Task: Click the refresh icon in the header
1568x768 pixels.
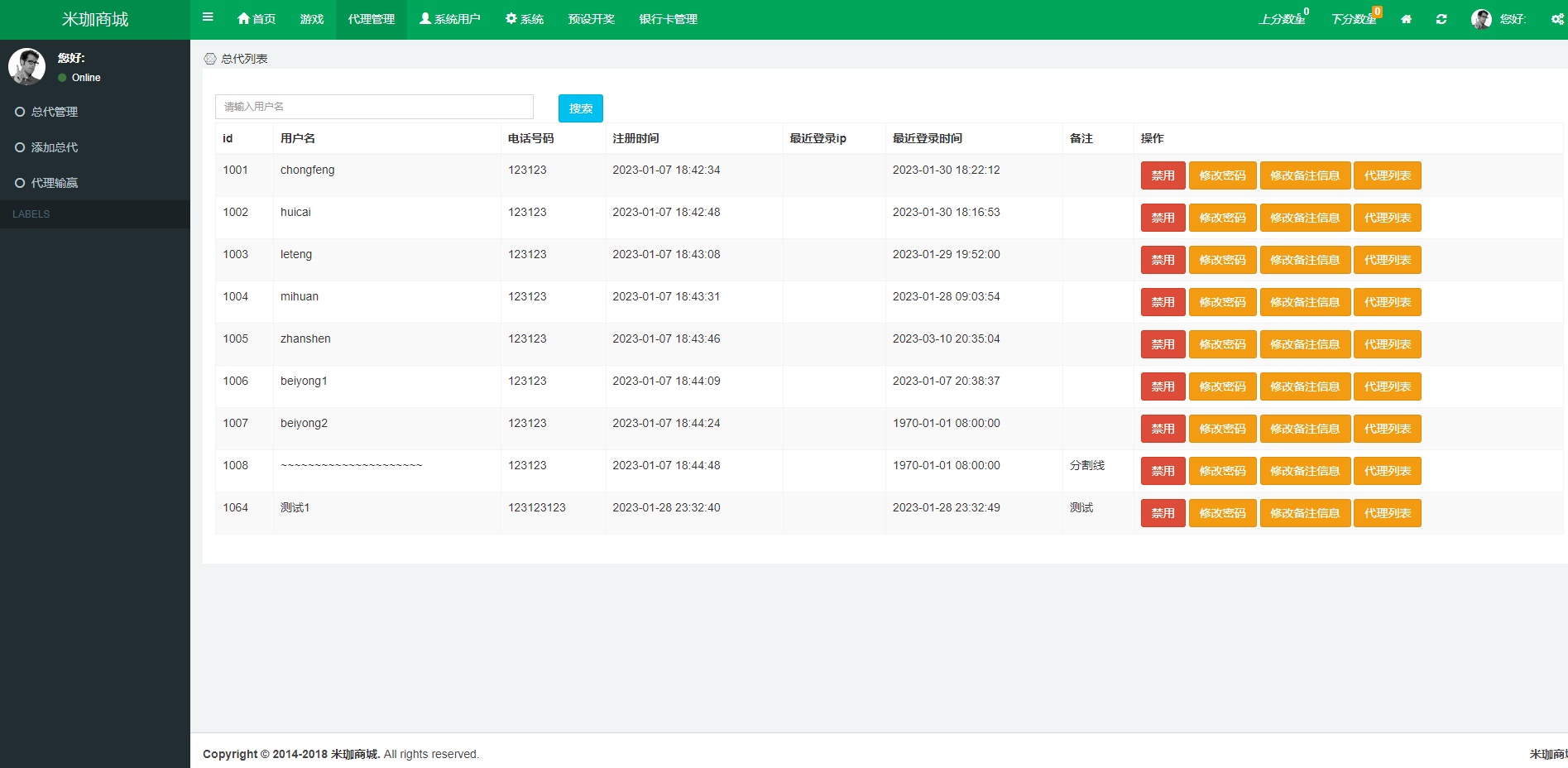Action: point(1441,19)
